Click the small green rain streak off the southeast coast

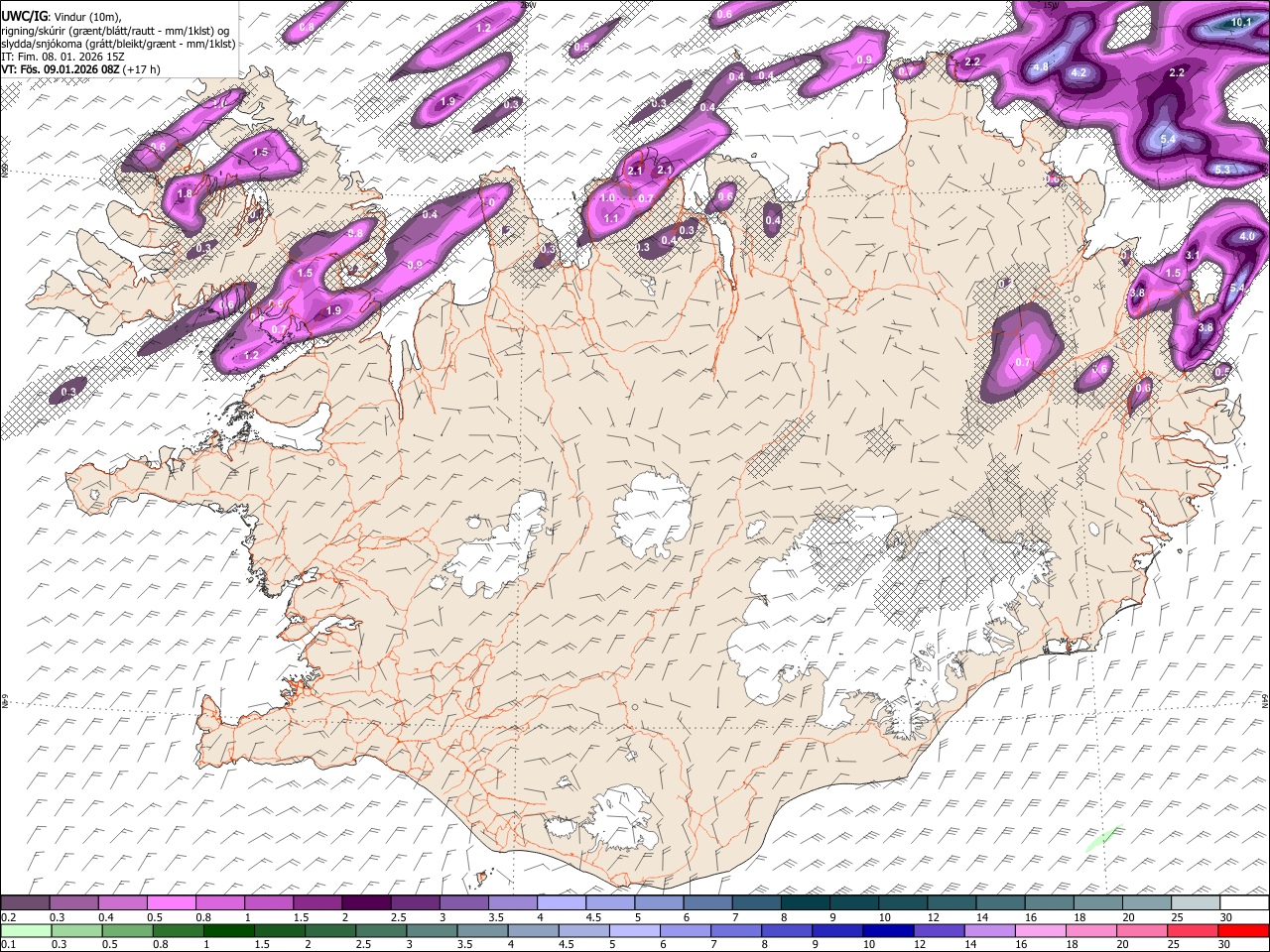point(1103,838)
